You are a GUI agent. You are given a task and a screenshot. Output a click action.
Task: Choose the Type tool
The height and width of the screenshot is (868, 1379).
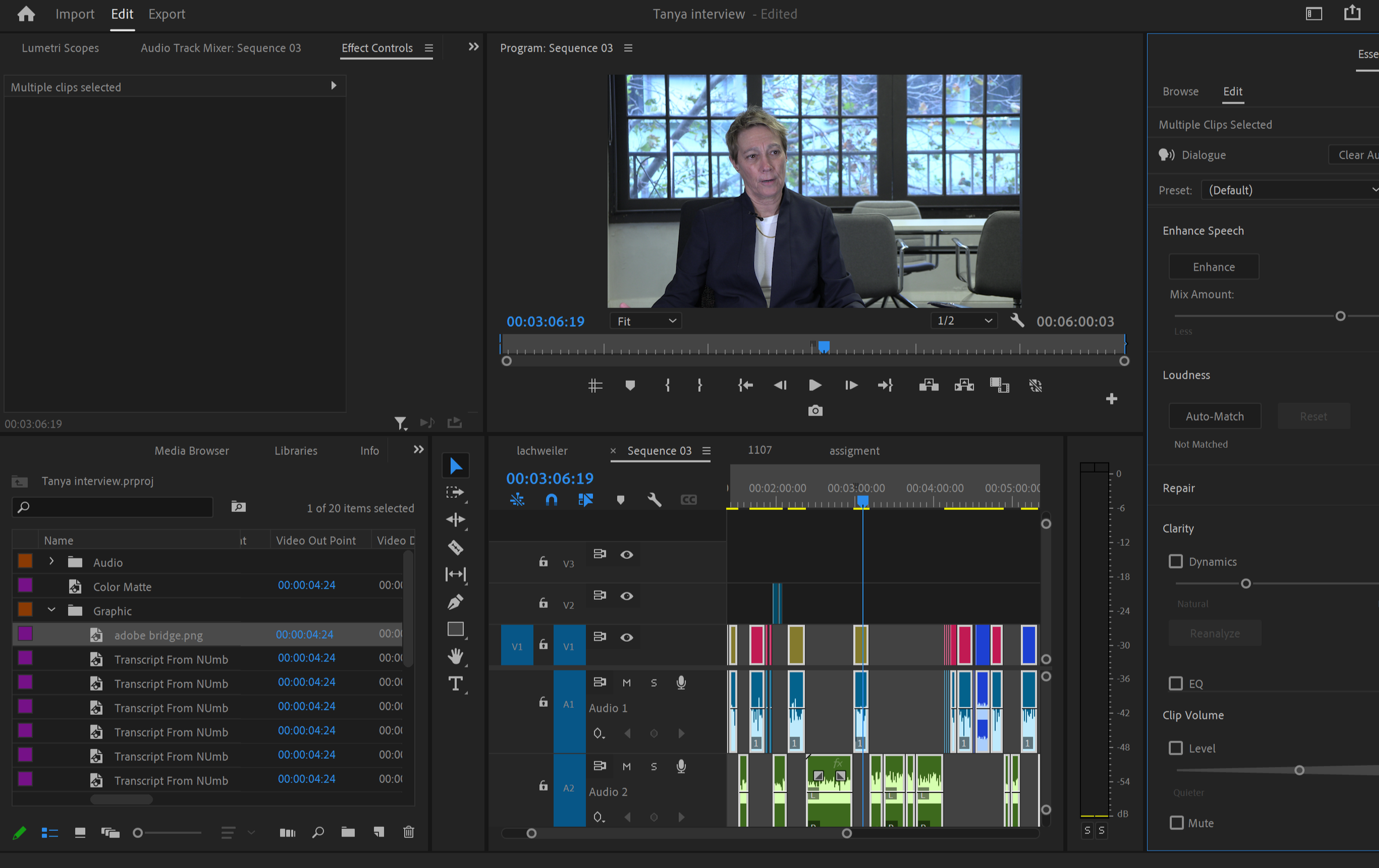click(x=455, y=684)
